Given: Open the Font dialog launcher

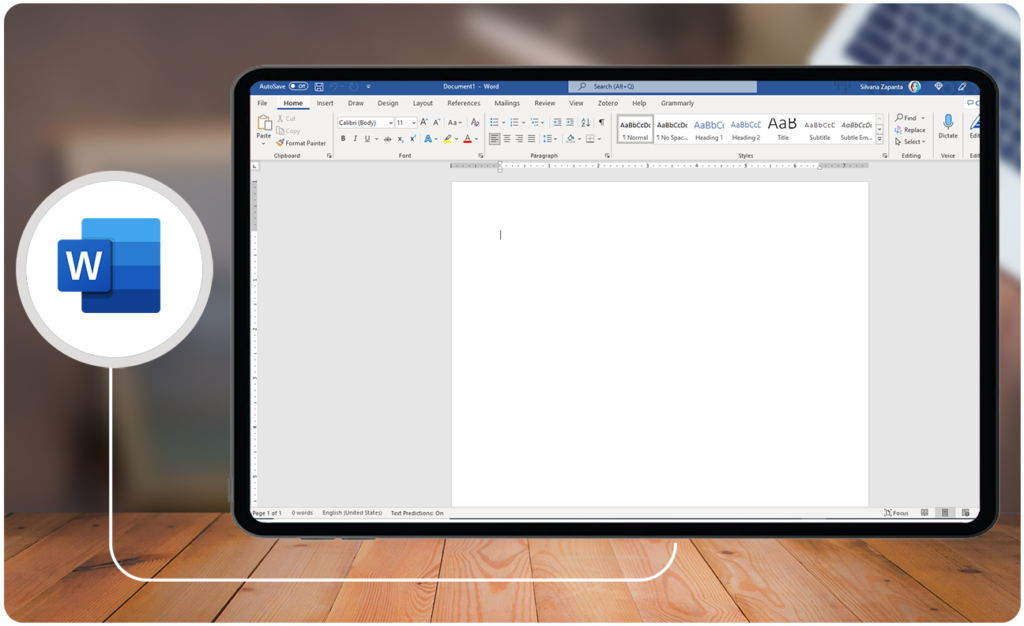Looking at the screenshot, I should (481, 155).
